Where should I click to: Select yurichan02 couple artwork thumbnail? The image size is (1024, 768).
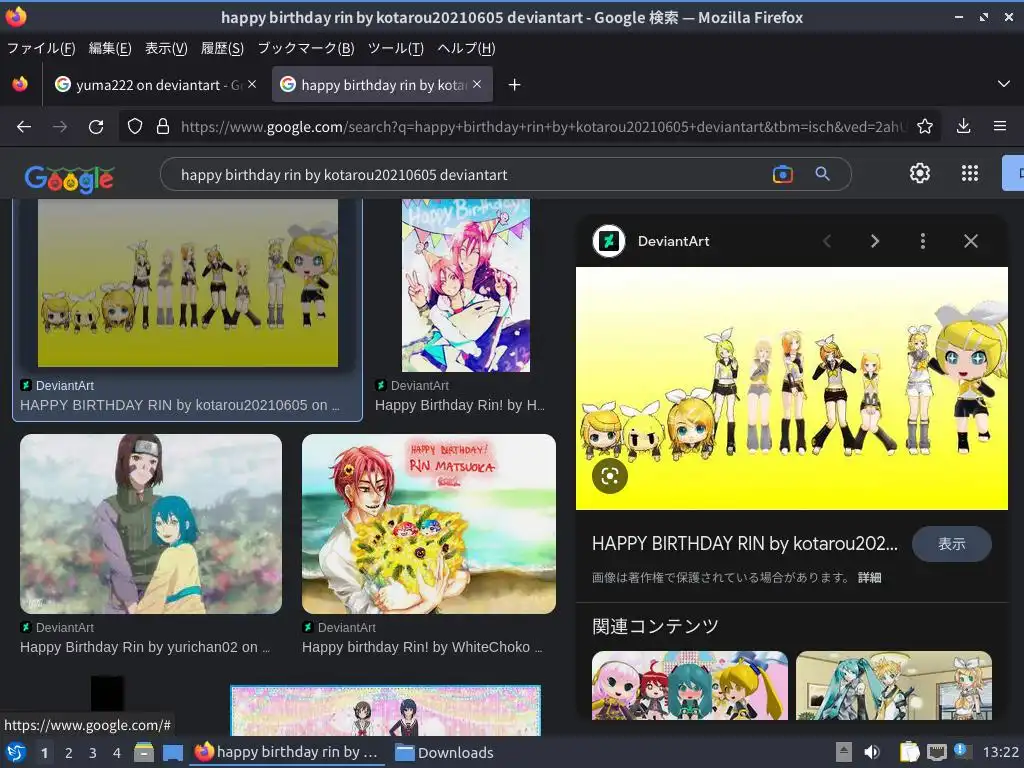(x=151, y=524)
